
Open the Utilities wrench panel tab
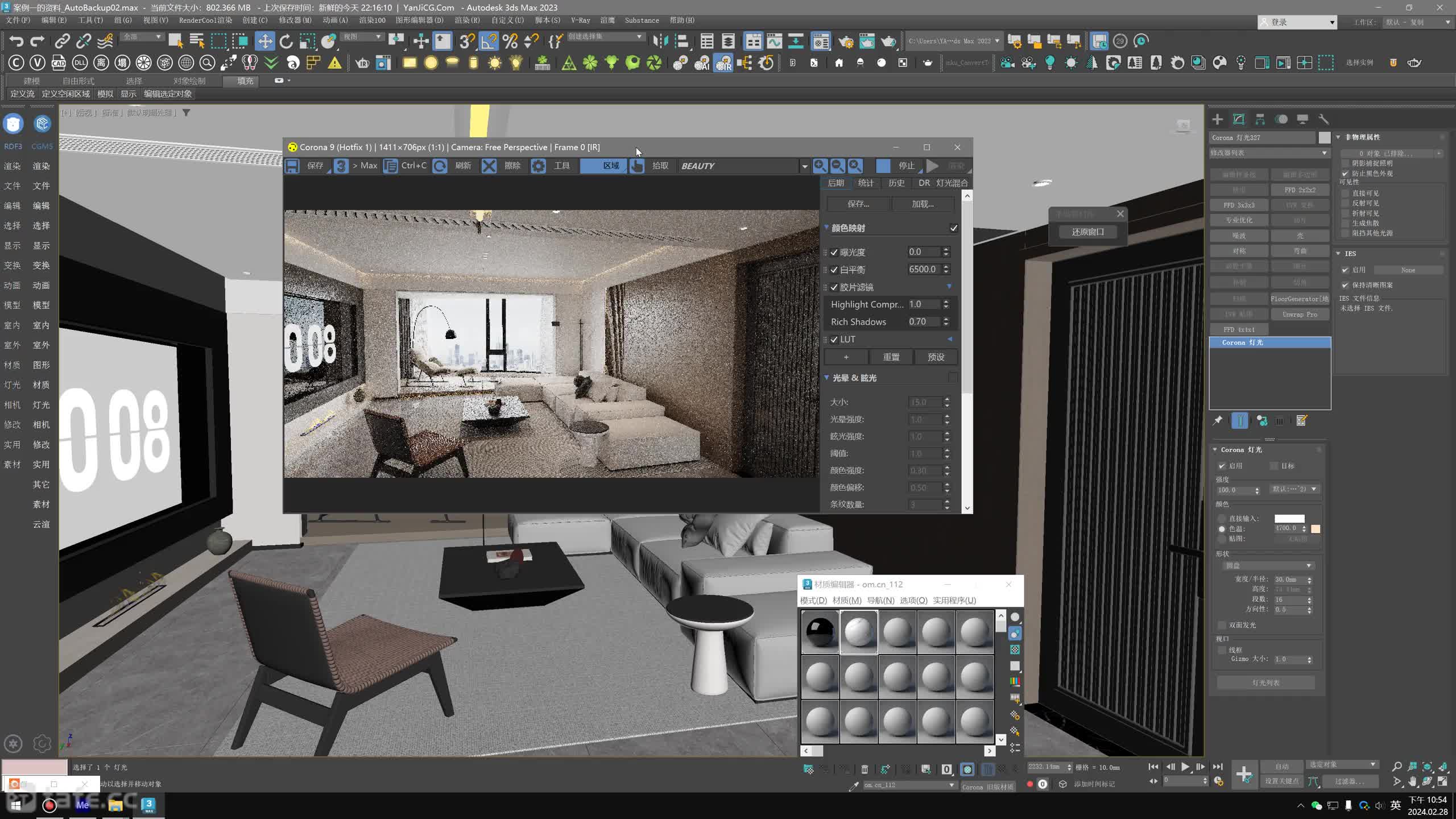click(x=1323, y=119)
